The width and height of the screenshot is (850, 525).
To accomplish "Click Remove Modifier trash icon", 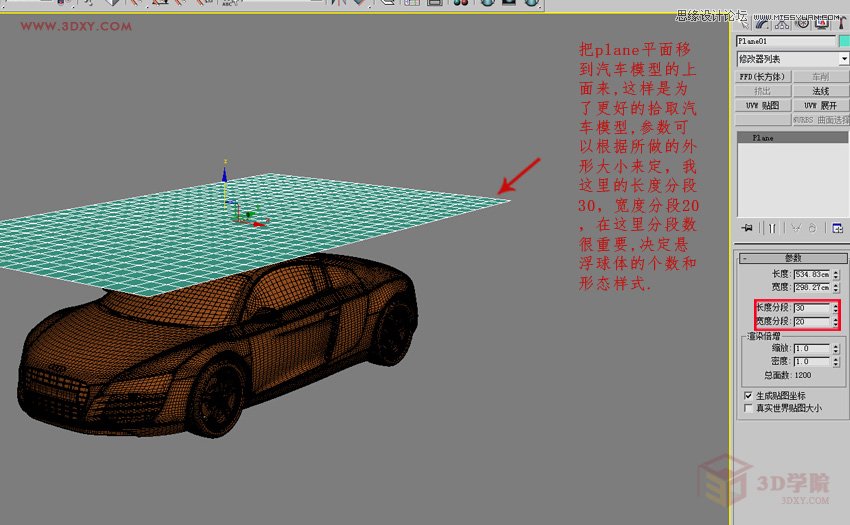I will (x=812, y=228).
